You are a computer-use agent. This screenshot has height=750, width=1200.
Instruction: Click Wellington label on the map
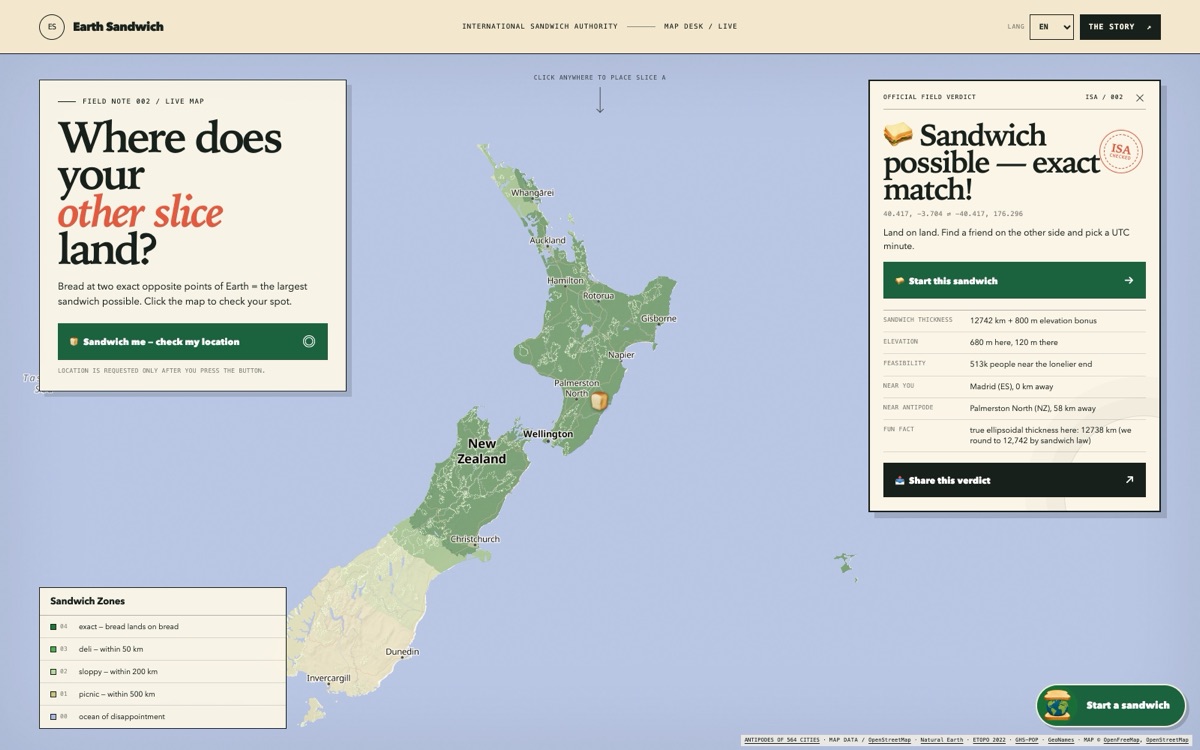[548, 434]
